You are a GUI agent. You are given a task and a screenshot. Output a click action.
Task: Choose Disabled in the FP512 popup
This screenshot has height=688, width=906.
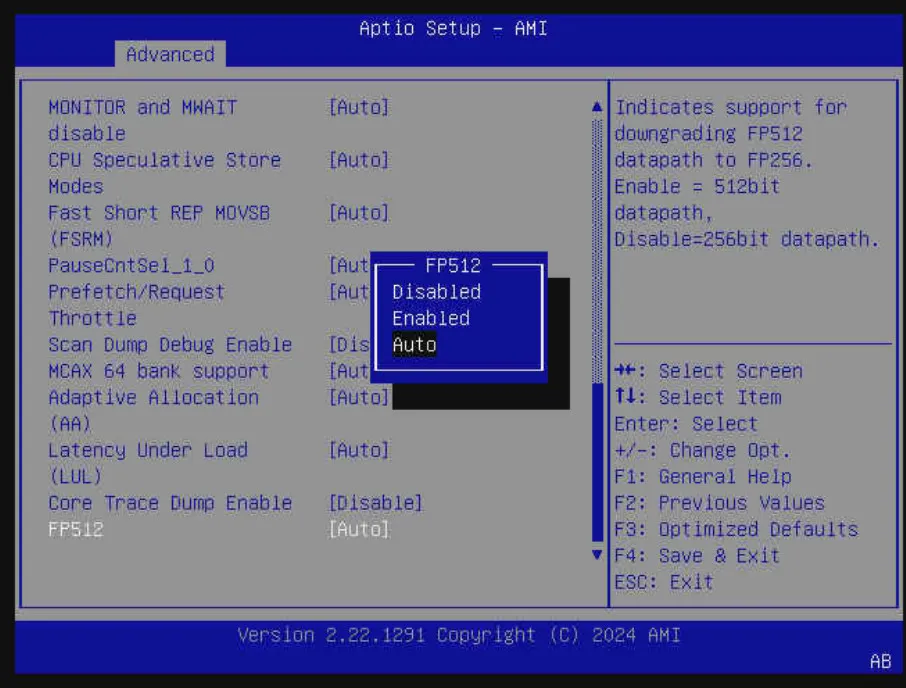pyautogui.click(x=436, y=292)
